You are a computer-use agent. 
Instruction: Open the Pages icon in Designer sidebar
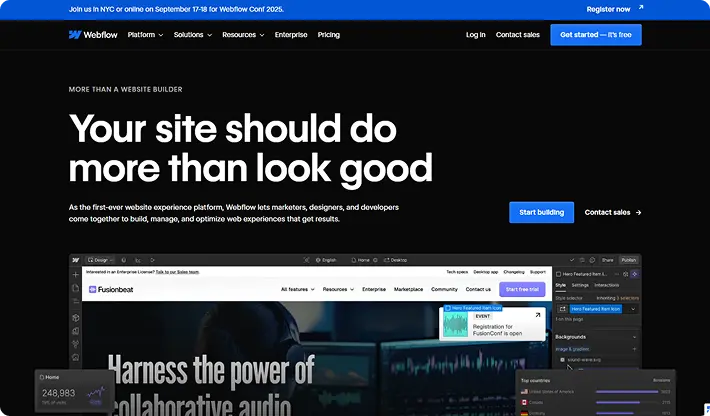(x=76, y=288)
